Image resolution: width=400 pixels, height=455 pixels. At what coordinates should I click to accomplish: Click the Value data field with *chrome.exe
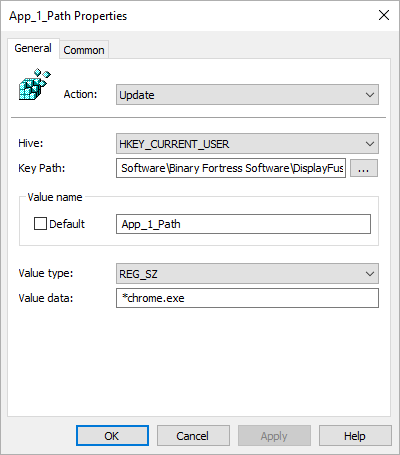[x=247, y=298]
